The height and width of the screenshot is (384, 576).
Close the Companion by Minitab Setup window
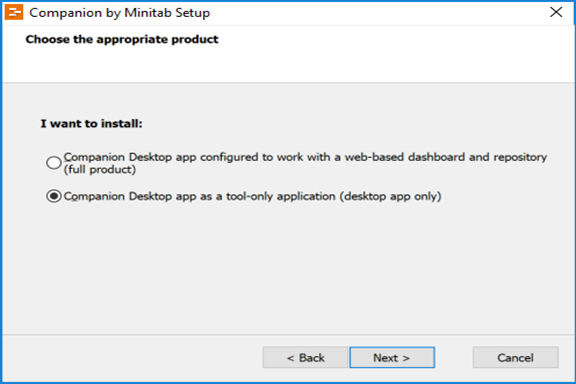556,12
